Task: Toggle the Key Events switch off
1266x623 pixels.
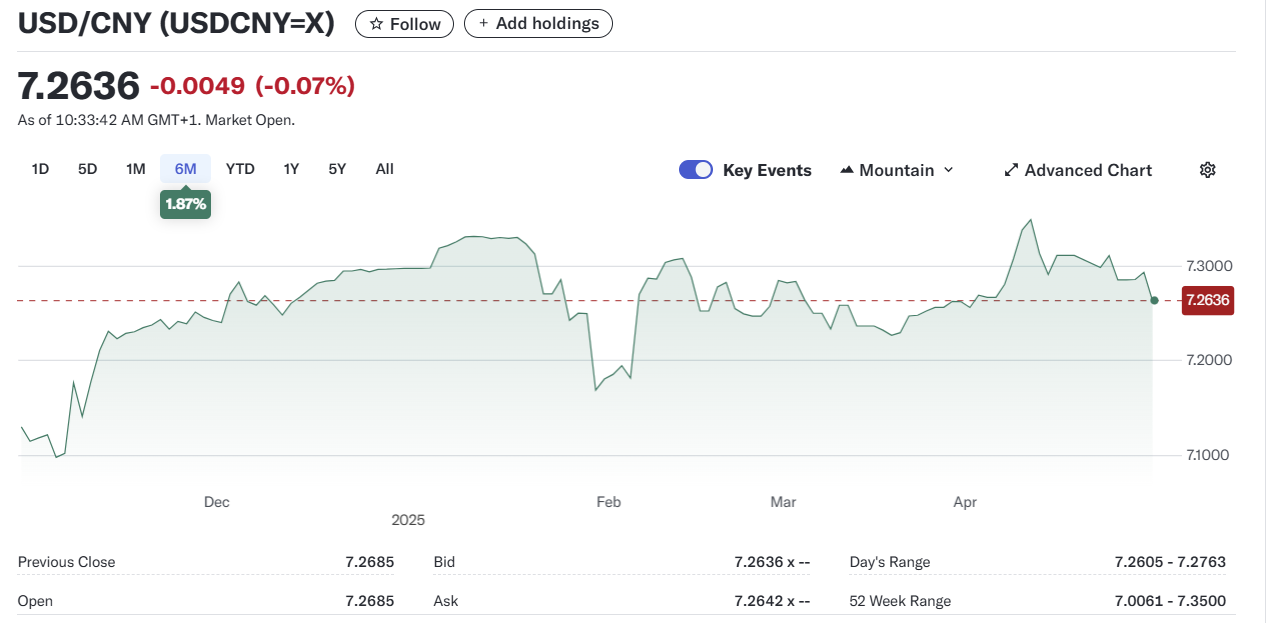Action: [x=696, y=170]
